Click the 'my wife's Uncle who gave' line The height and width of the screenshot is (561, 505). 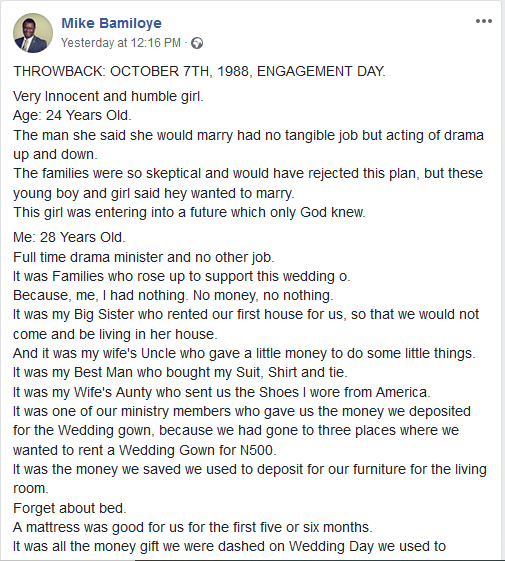pos(244,353)
